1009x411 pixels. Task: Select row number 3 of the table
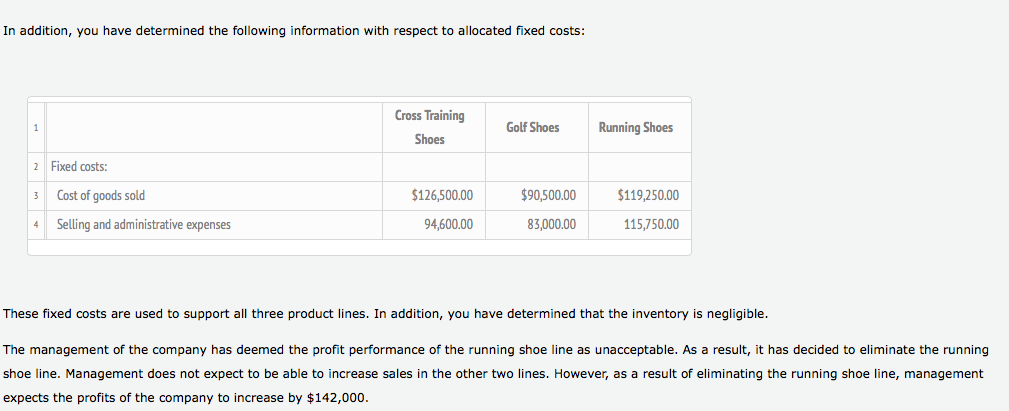35,196
